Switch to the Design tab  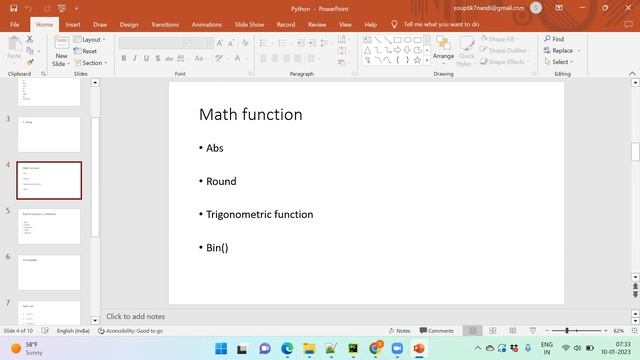point(129,24)
